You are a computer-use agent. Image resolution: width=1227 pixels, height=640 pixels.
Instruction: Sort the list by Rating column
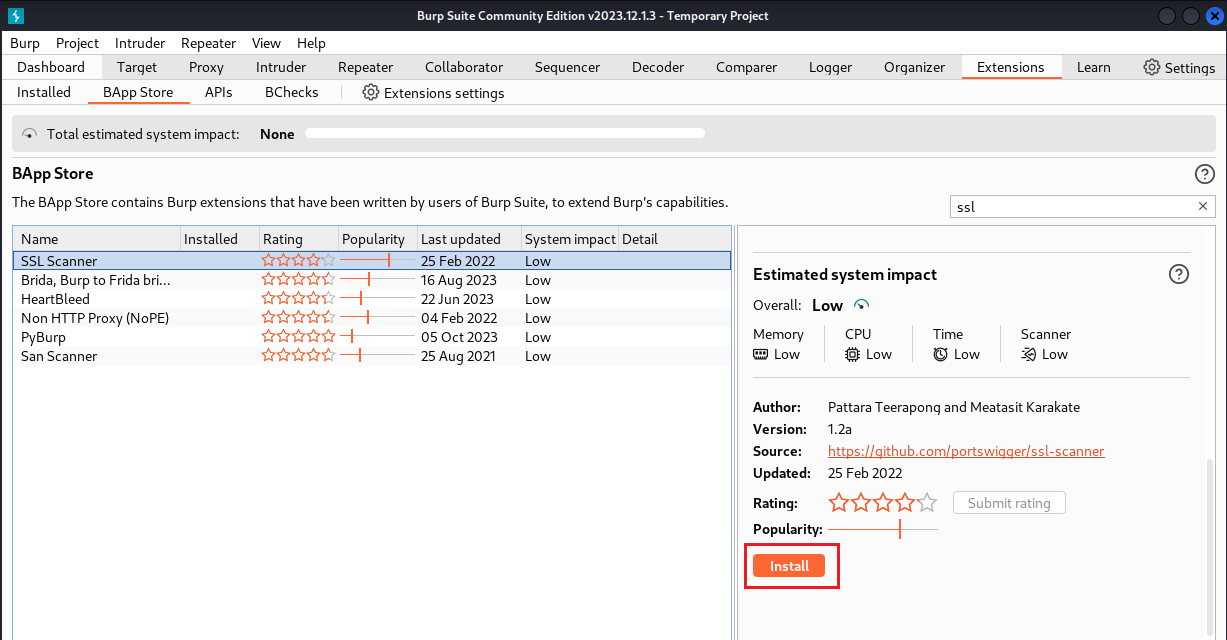click(x=298, y=239)
